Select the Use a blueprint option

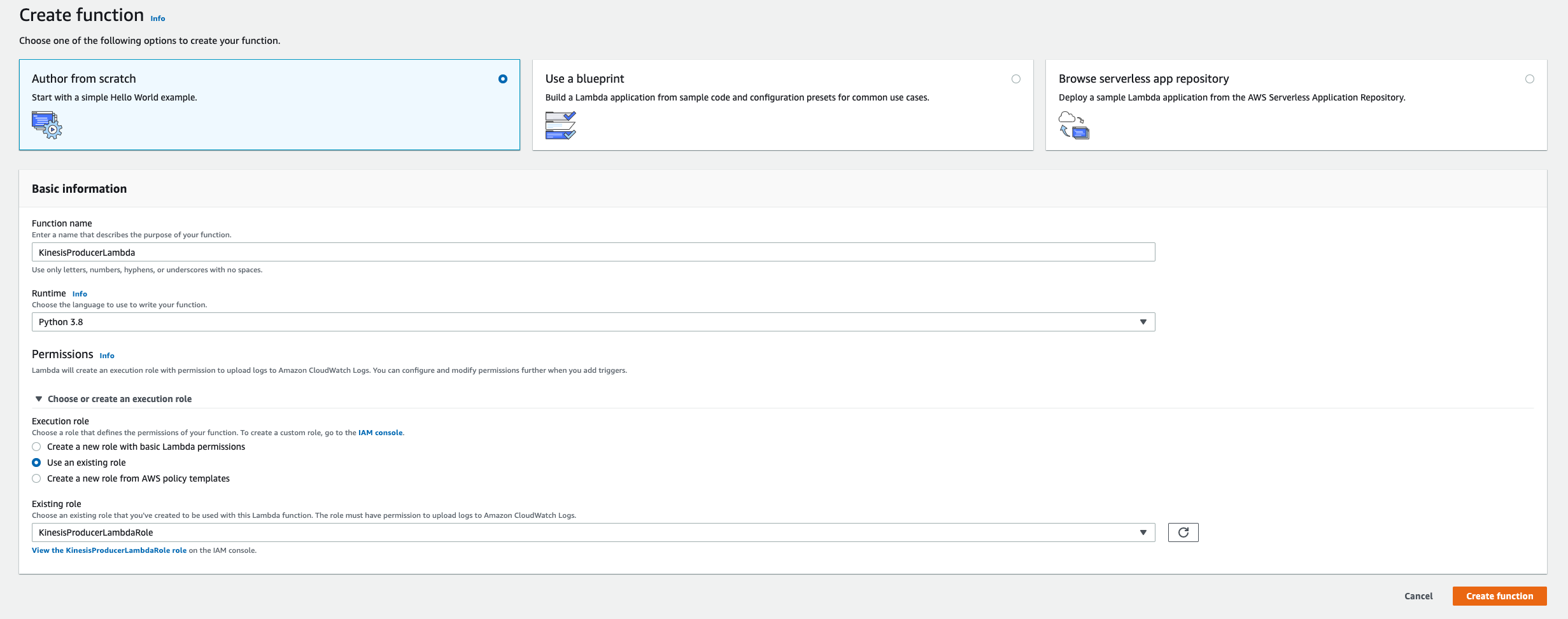point(1015,78)
